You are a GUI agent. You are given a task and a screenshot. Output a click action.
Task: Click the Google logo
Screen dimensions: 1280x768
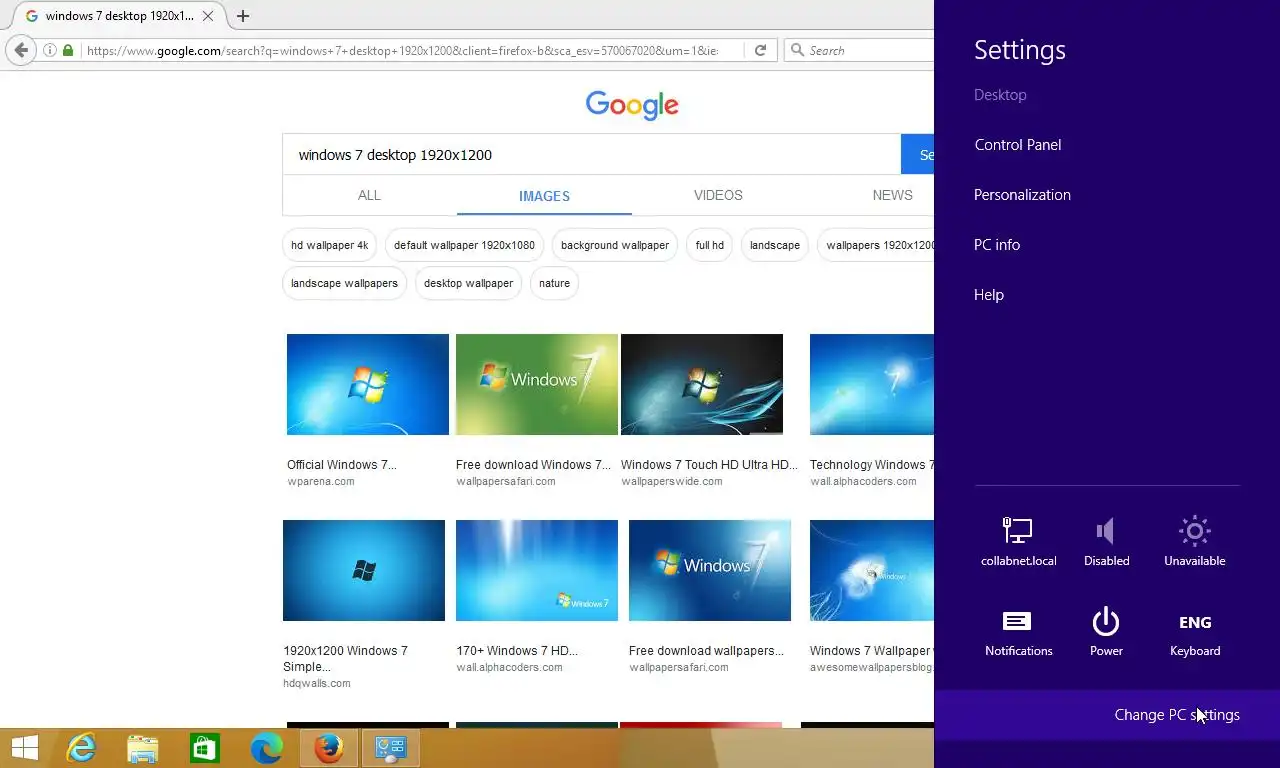[x=632, y=105]
